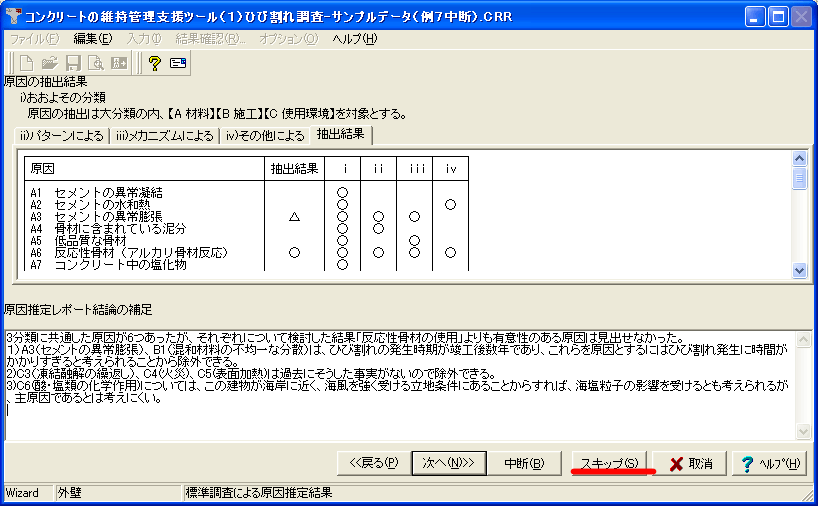Click the スキップ(S) button

coord(609,463)
